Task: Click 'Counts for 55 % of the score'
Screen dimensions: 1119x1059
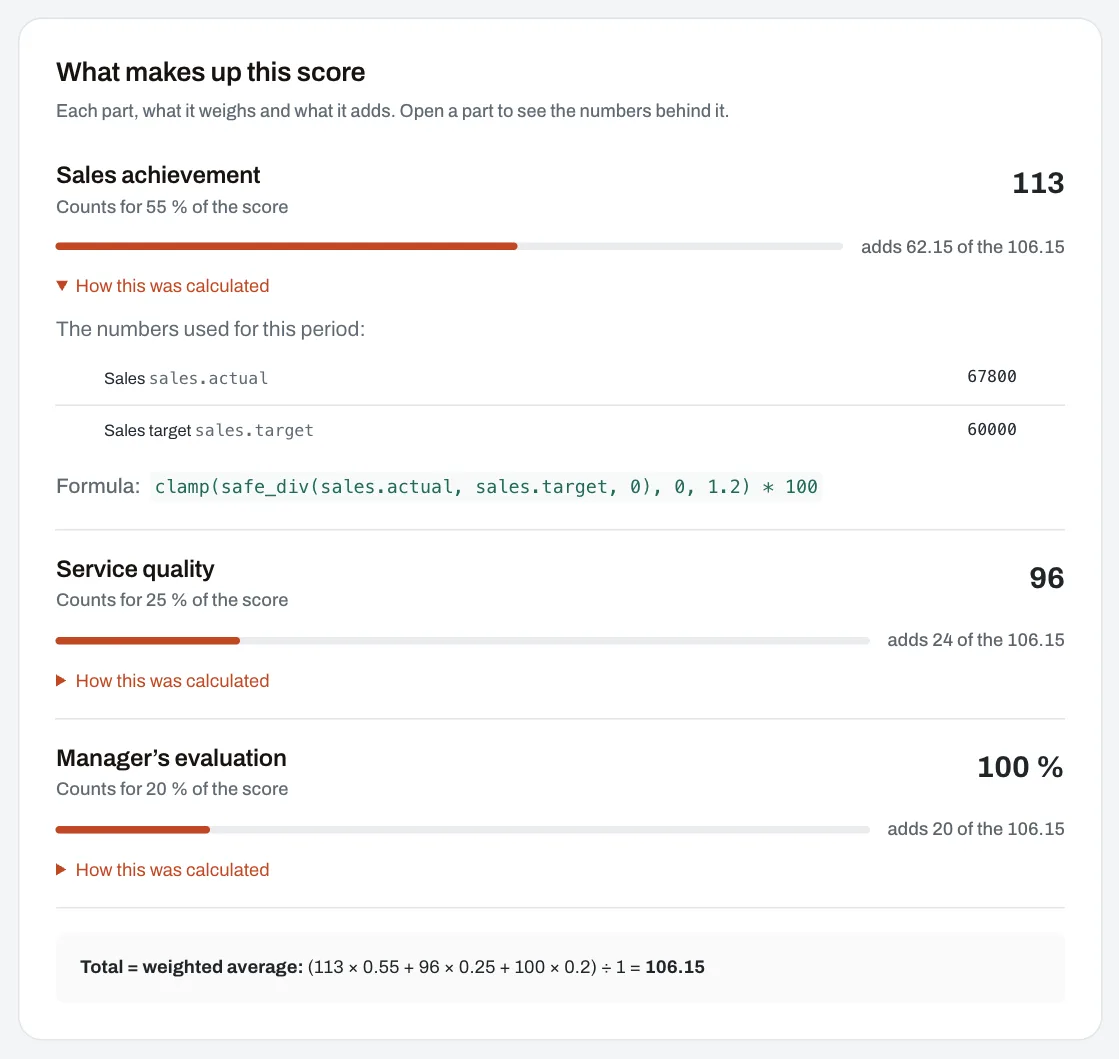Action: coord(172,207)
